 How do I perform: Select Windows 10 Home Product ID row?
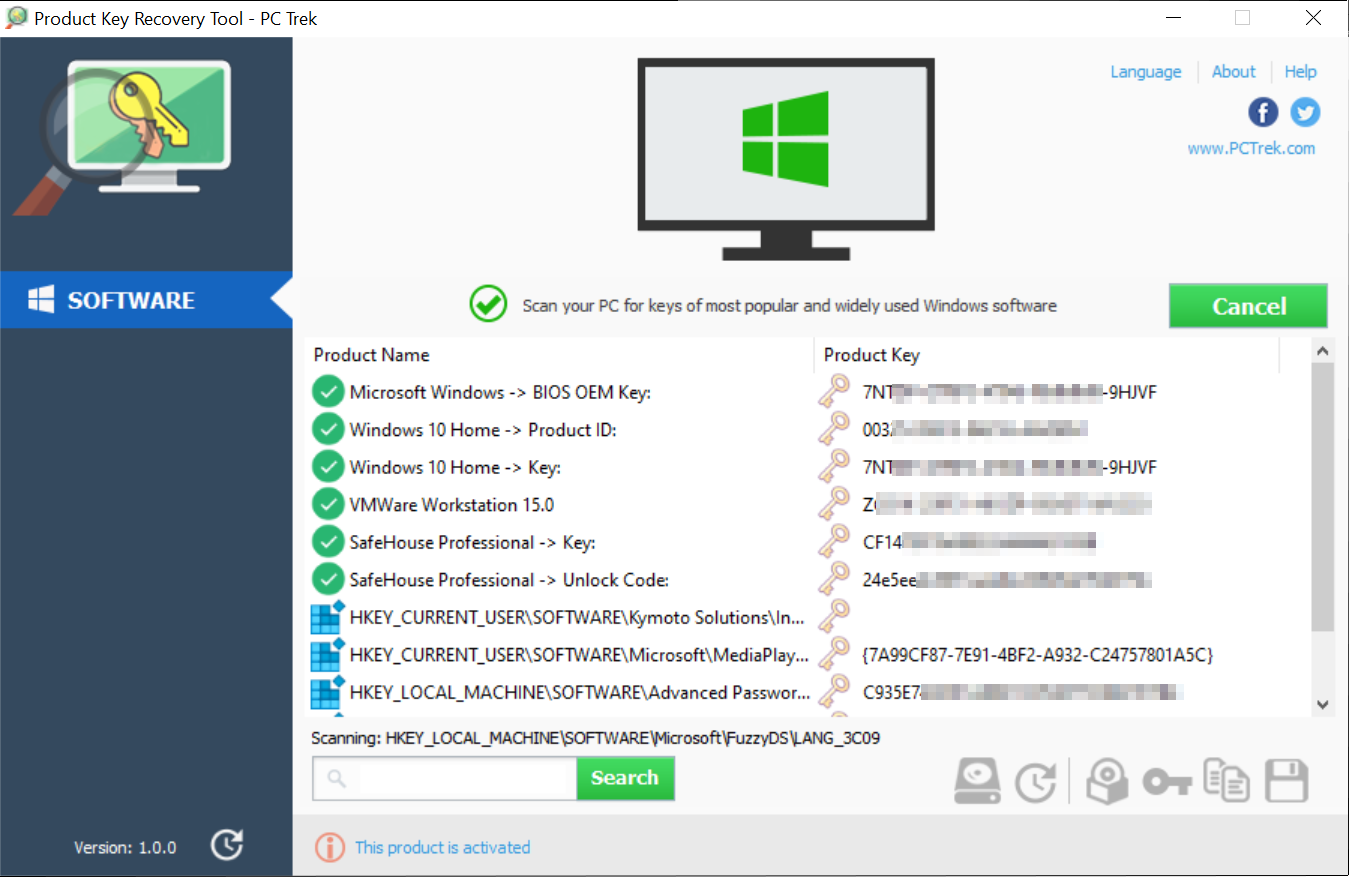[x=806, y=430]
